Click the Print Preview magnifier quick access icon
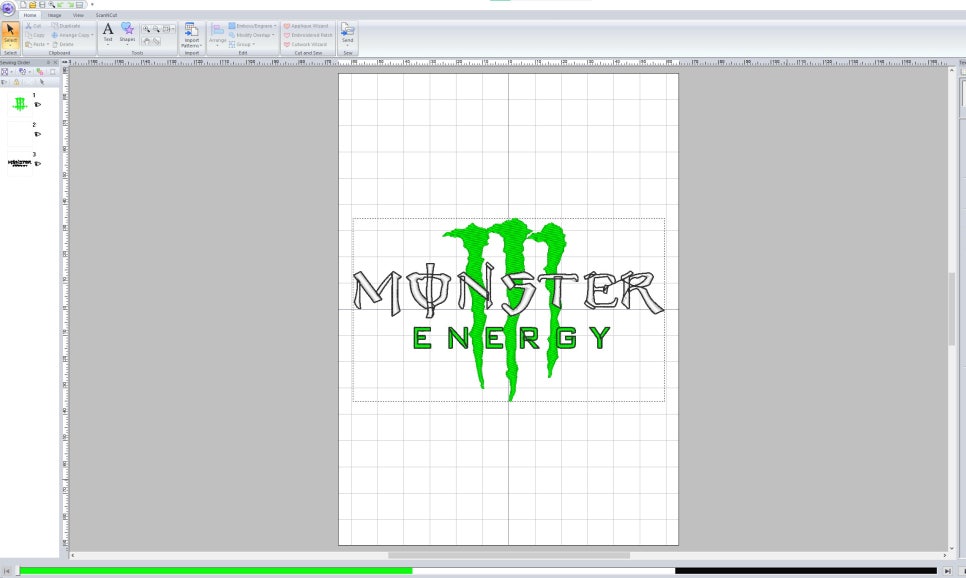Screen dimensions: 966x578 51,4
